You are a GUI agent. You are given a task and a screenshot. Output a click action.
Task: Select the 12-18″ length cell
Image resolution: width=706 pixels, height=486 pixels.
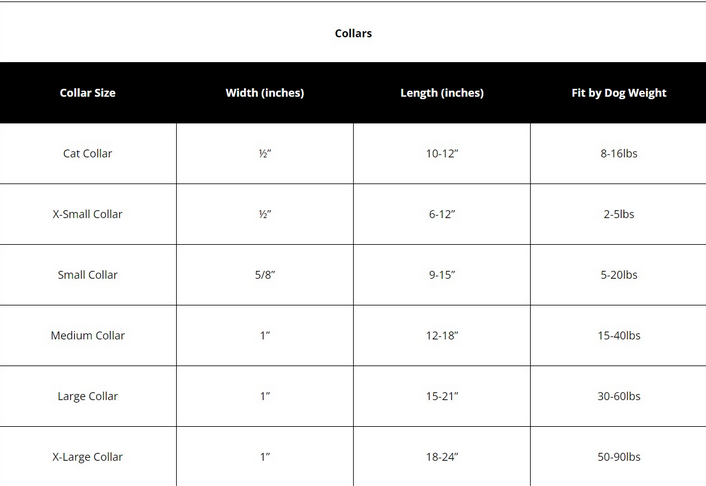pos(442,336)
